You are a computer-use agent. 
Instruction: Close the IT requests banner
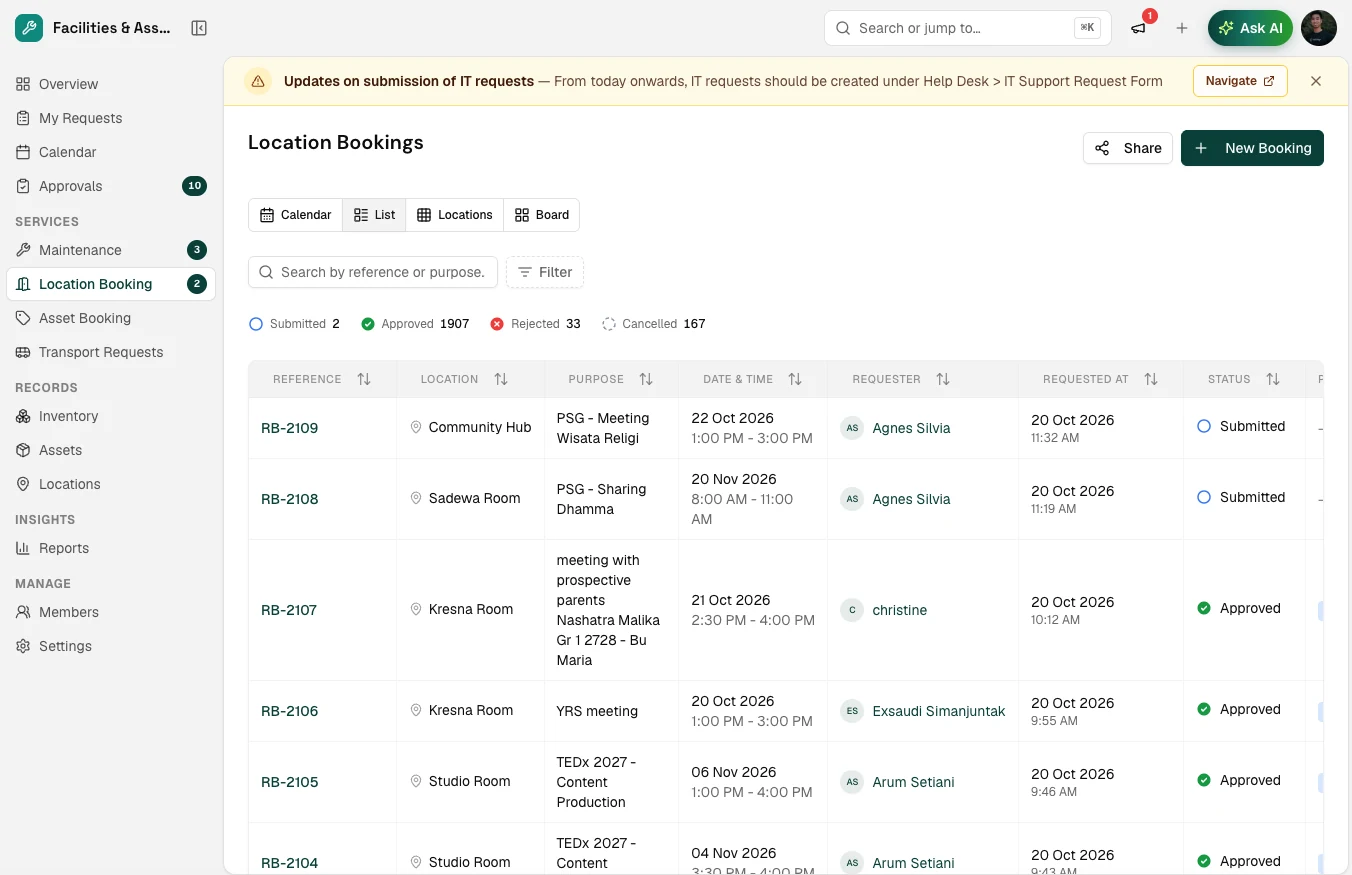(x=1316, y=81)
